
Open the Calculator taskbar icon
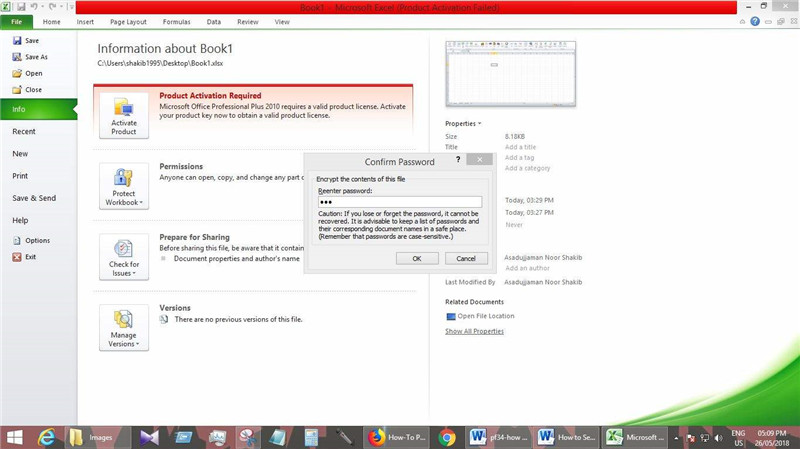[311, 437]
